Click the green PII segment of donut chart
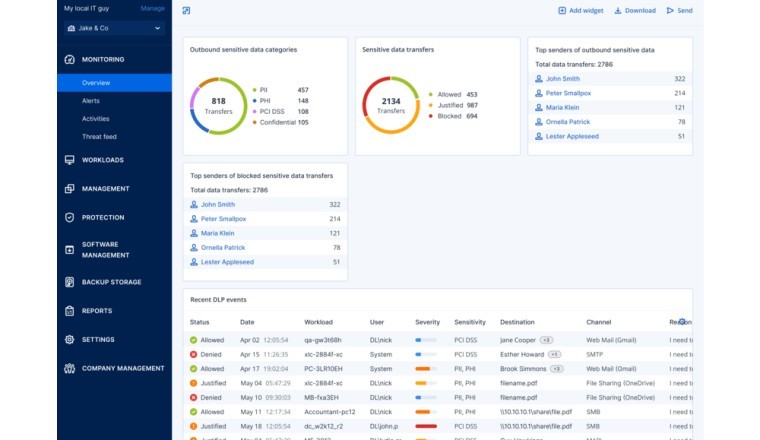The height and width of the screenshot is (440, 760). click(x=236, y=118)
